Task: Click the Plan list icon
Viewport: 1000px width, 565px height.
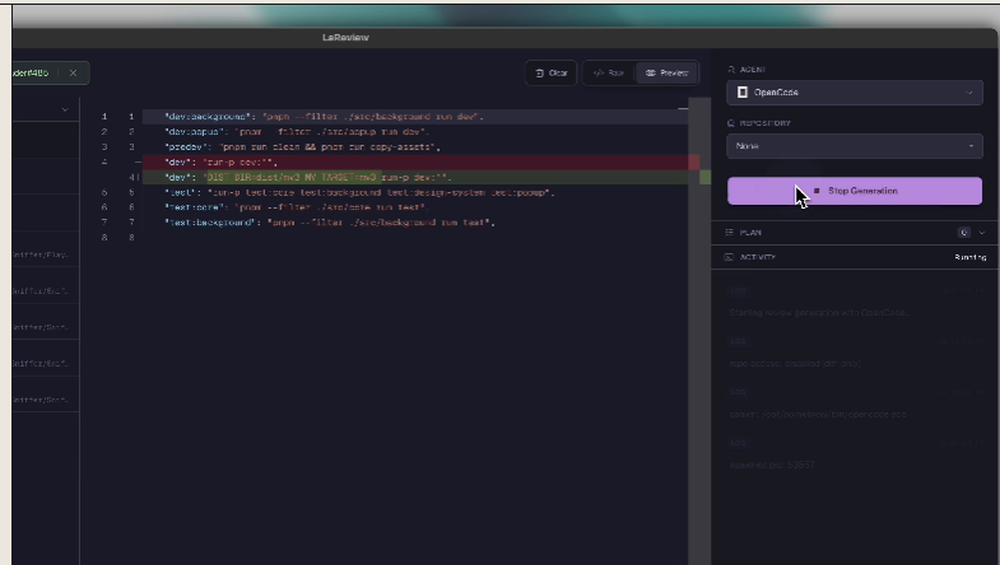Action: point(730,233)
